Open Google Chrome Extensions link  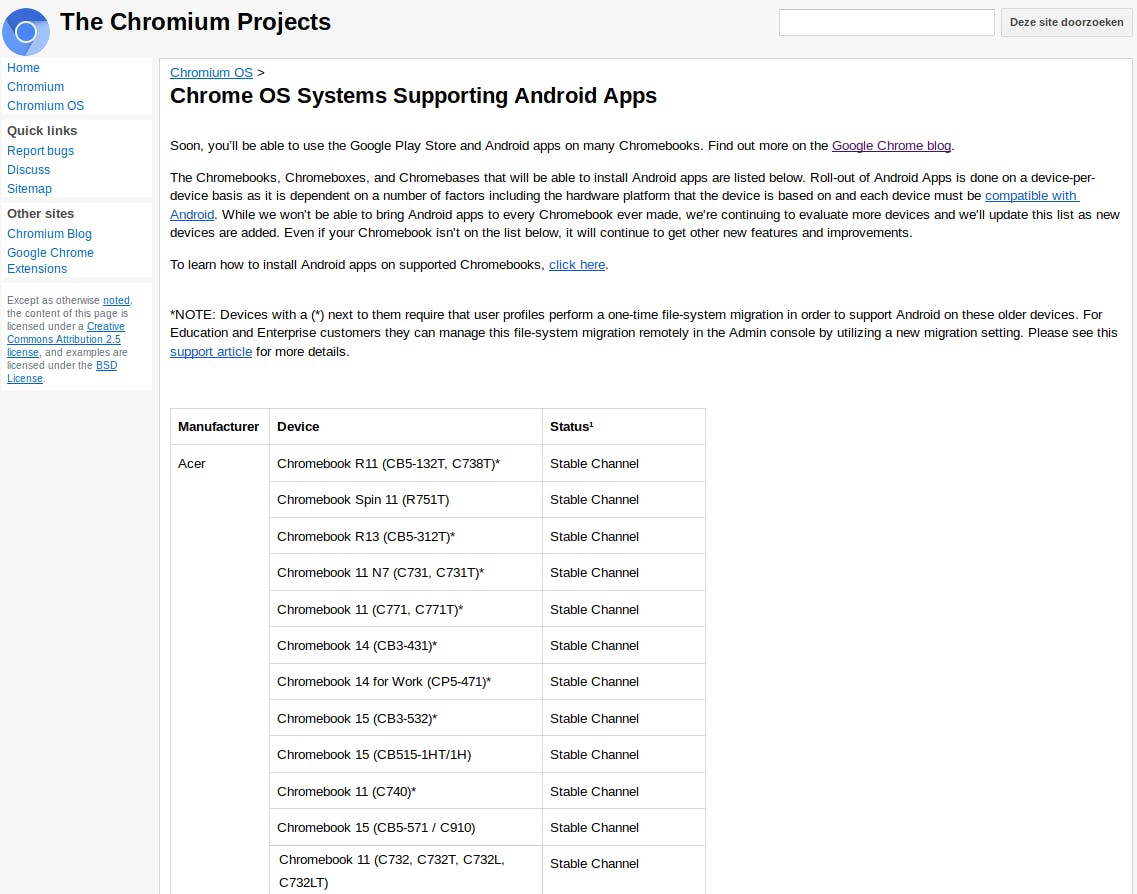(50, 260)
